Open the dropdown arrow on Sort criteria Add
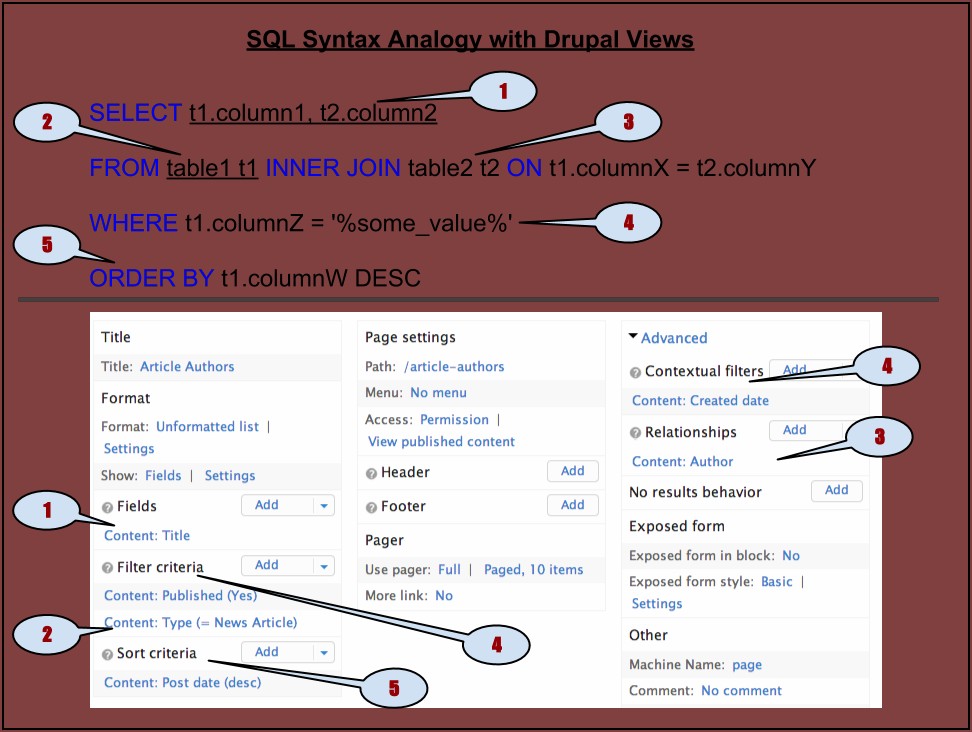 coord(323,653)
